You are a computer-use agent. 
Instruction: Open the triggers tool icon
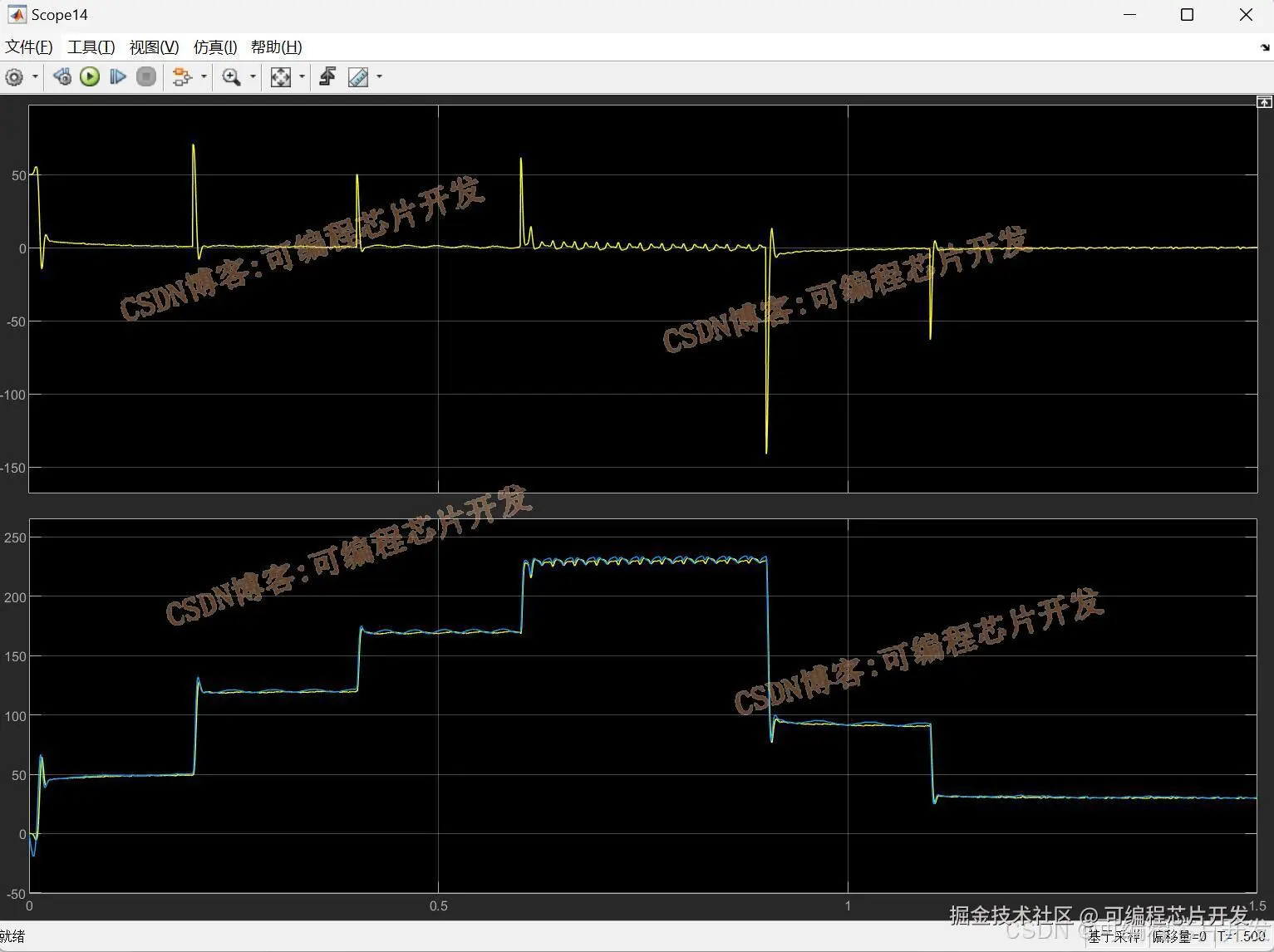(x=327, y=77)
